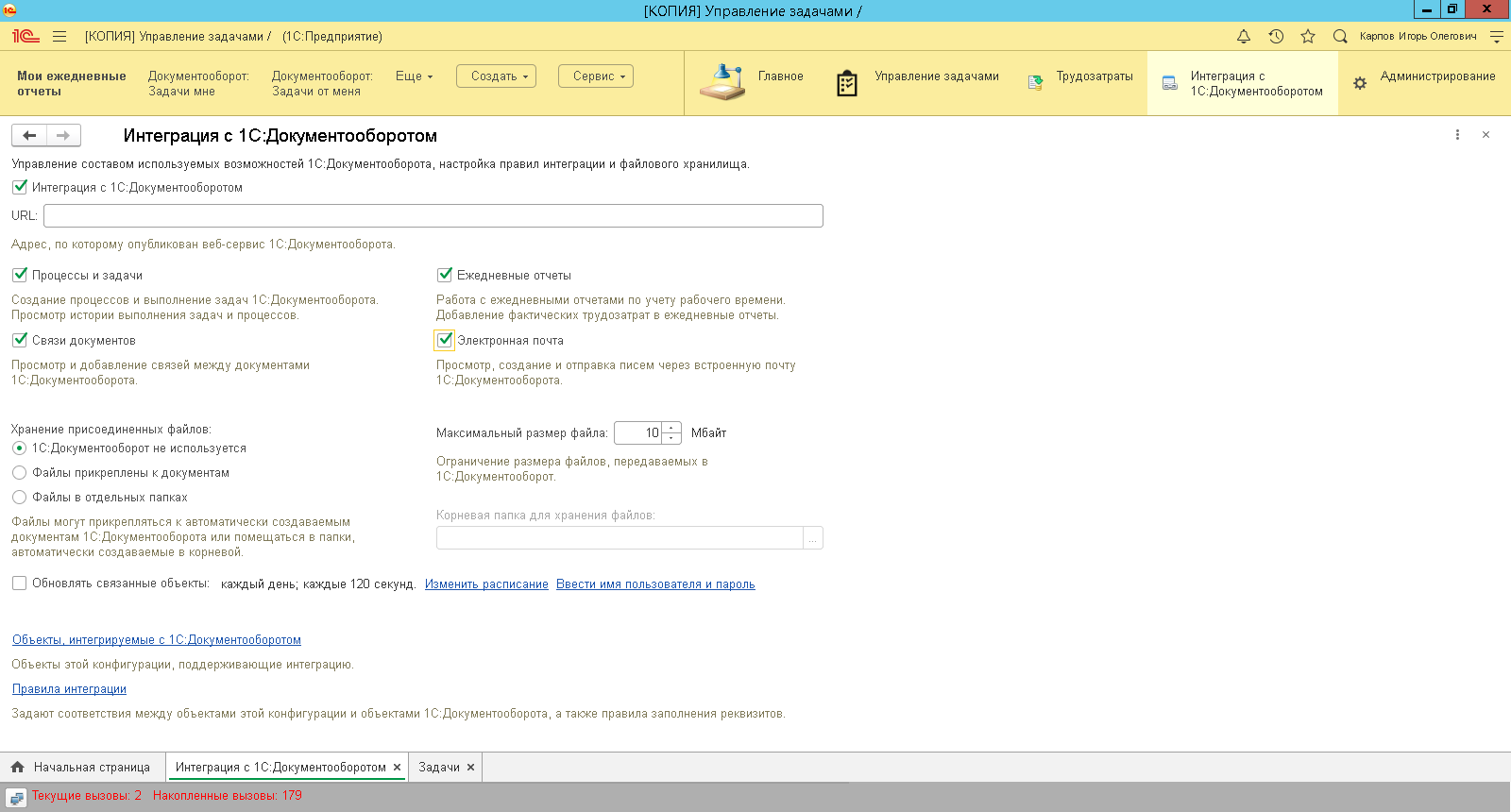Expand the Еще dropdown
Image resolution: width=1511 pixels, height=812 pixels.
[415, 76]
